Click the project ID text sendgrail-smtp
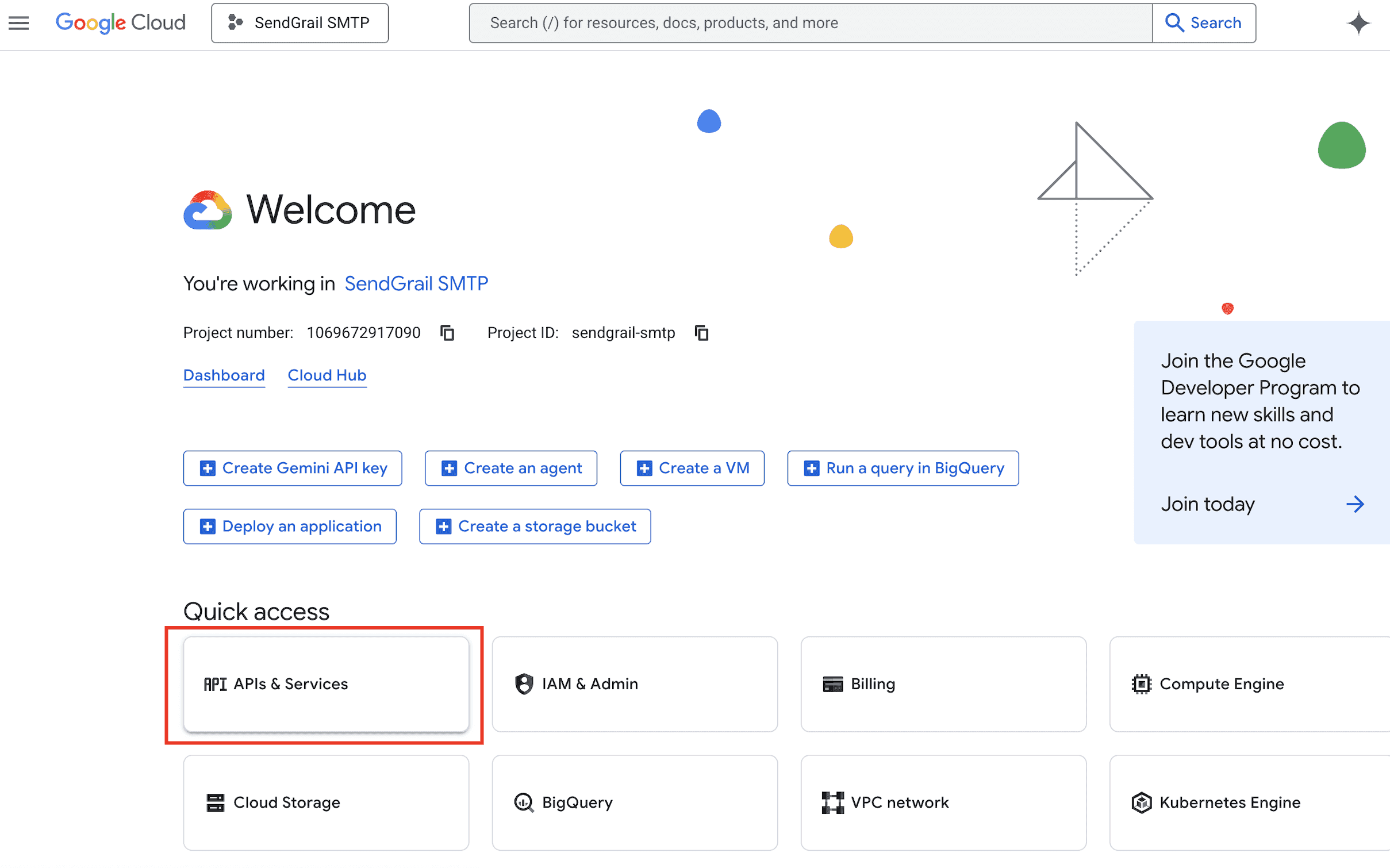1390x868 pixels. point(623,333)
